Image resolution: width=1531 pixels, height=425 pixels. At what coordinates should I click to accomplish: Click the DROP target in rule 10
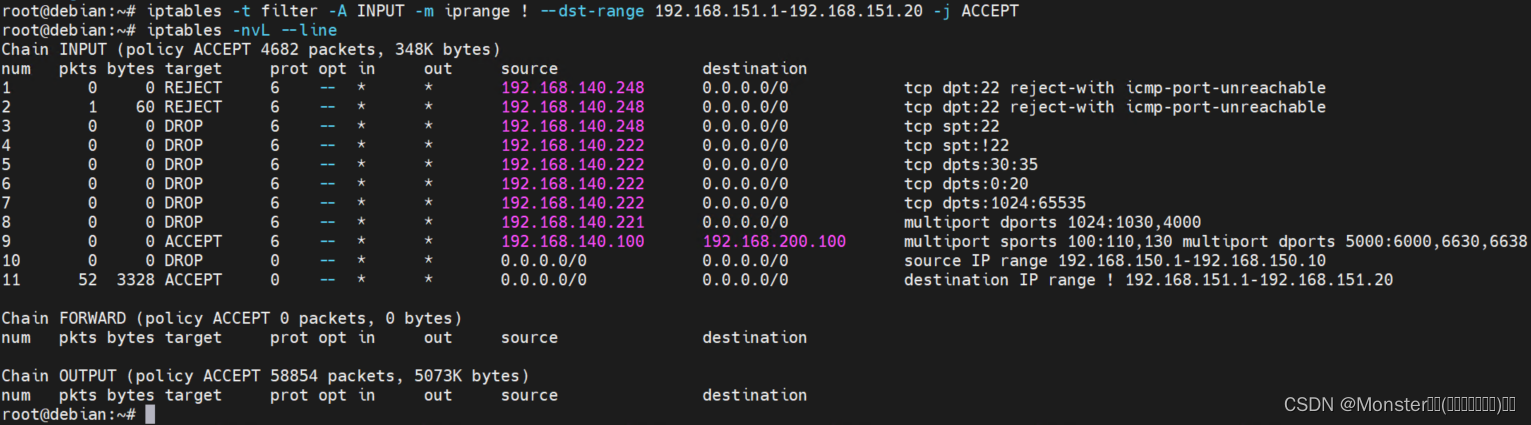click(x=184, y=260)
